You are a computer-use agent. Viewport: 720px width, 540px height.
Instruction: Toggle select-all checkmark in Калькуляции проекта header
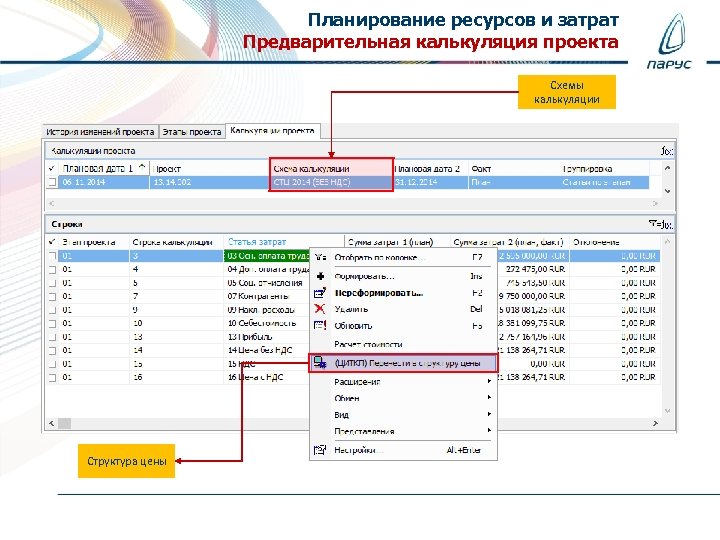pos(52,169)
